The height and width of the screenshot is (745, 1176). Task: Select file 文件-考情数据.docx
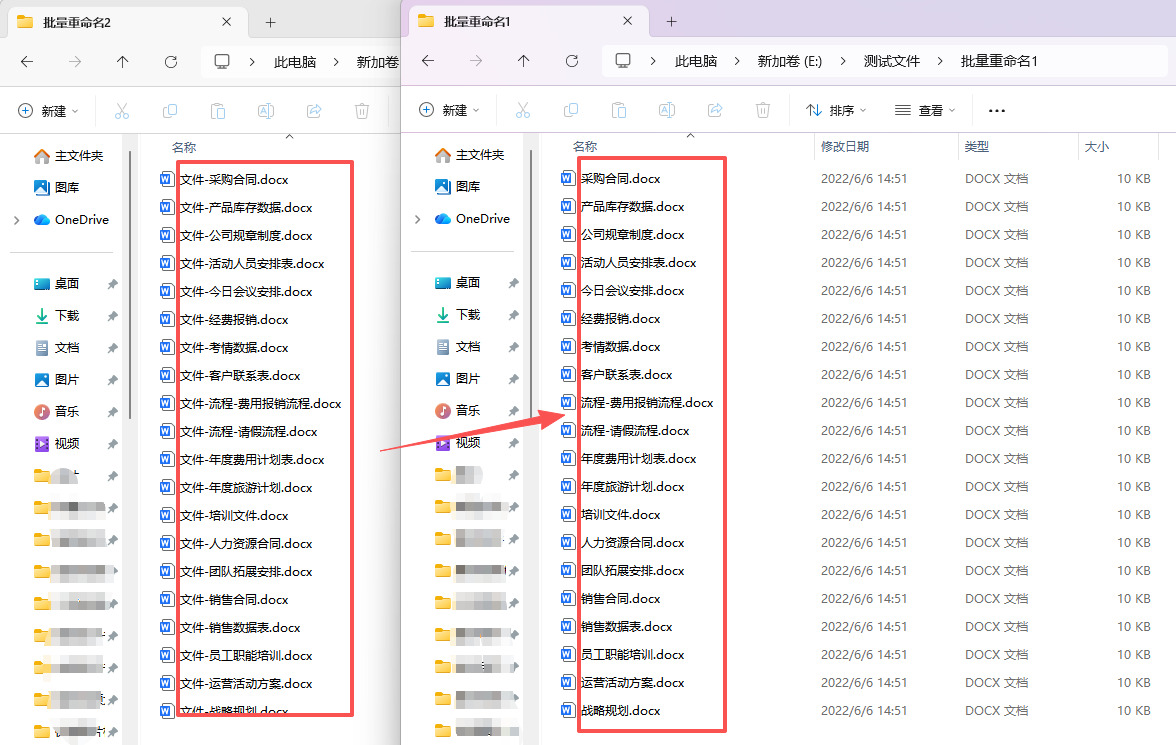coord(224,347)
